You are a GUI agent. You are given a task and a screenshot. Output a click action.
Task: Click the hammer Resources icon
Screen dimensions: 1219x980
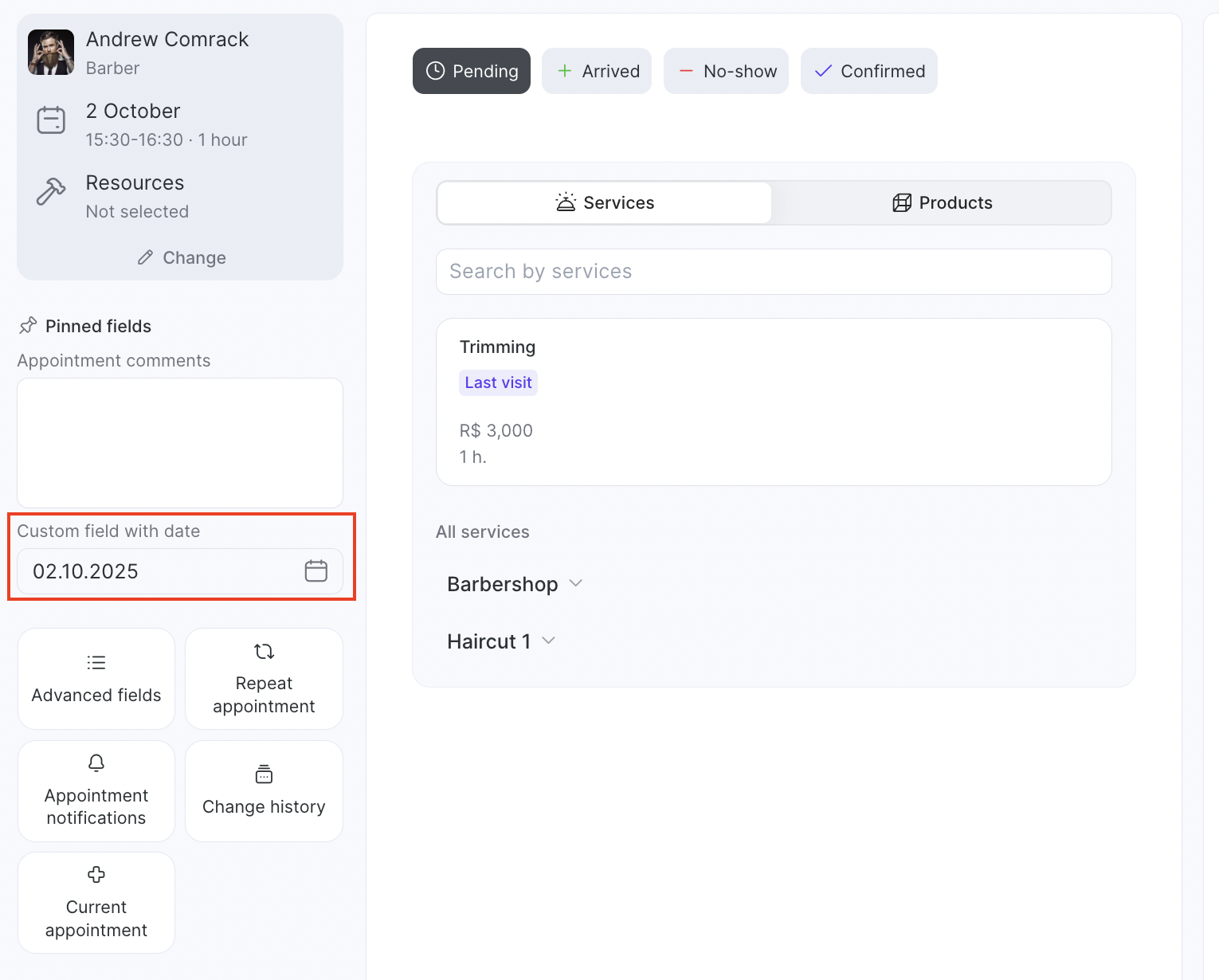point(51,192)
